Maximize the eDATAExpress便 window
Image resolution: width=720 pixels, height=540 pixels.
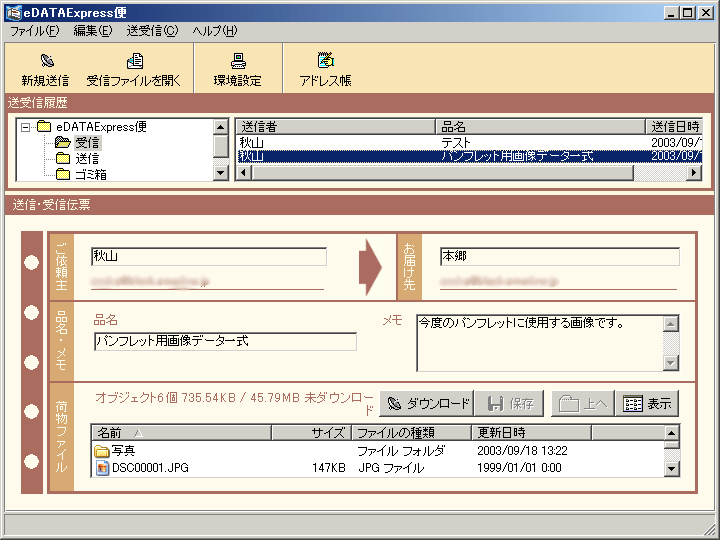click(x=687, y=13)
